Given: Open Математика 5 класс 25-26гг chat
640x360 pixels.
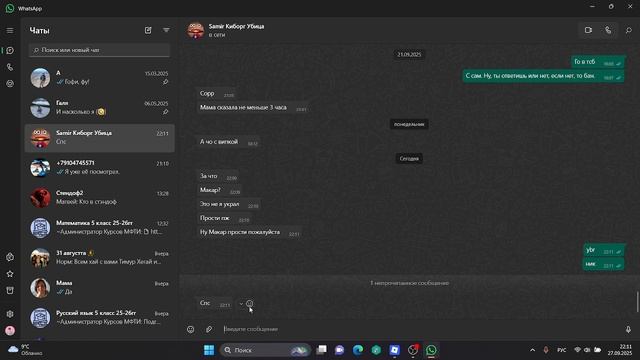Looking at the screenshot, I should [x=100, y=228].
